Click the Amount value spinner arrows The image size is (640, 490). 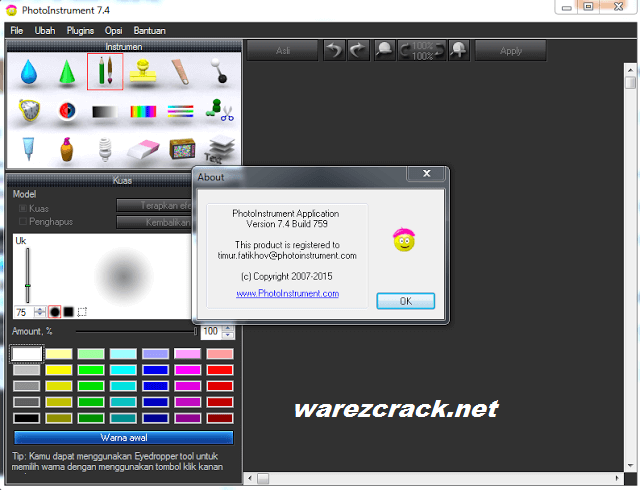[228, 332]
